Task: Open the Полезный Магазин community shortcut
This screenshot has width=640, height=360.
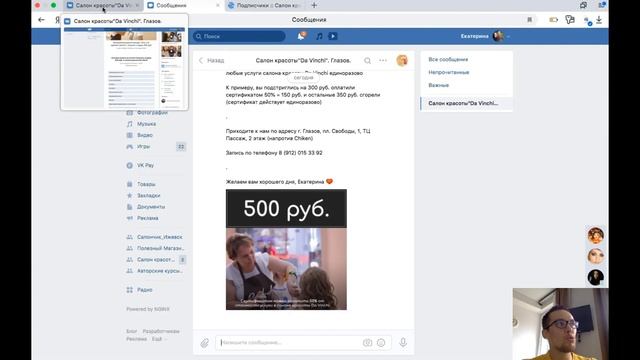Action: click(x=160, y=248)
